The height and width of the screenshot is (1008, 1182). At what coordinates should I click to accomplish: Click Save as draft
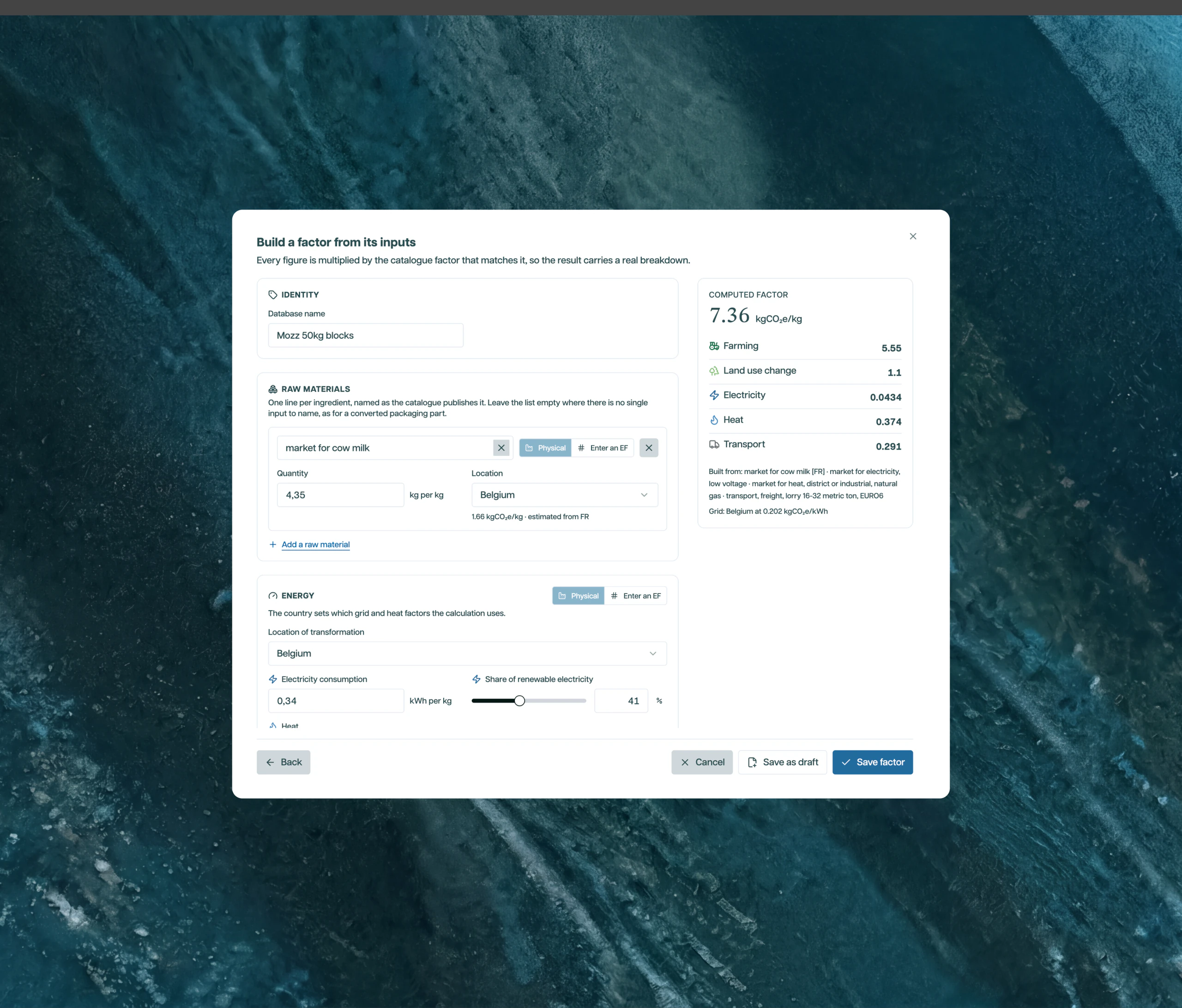(783, 762)
